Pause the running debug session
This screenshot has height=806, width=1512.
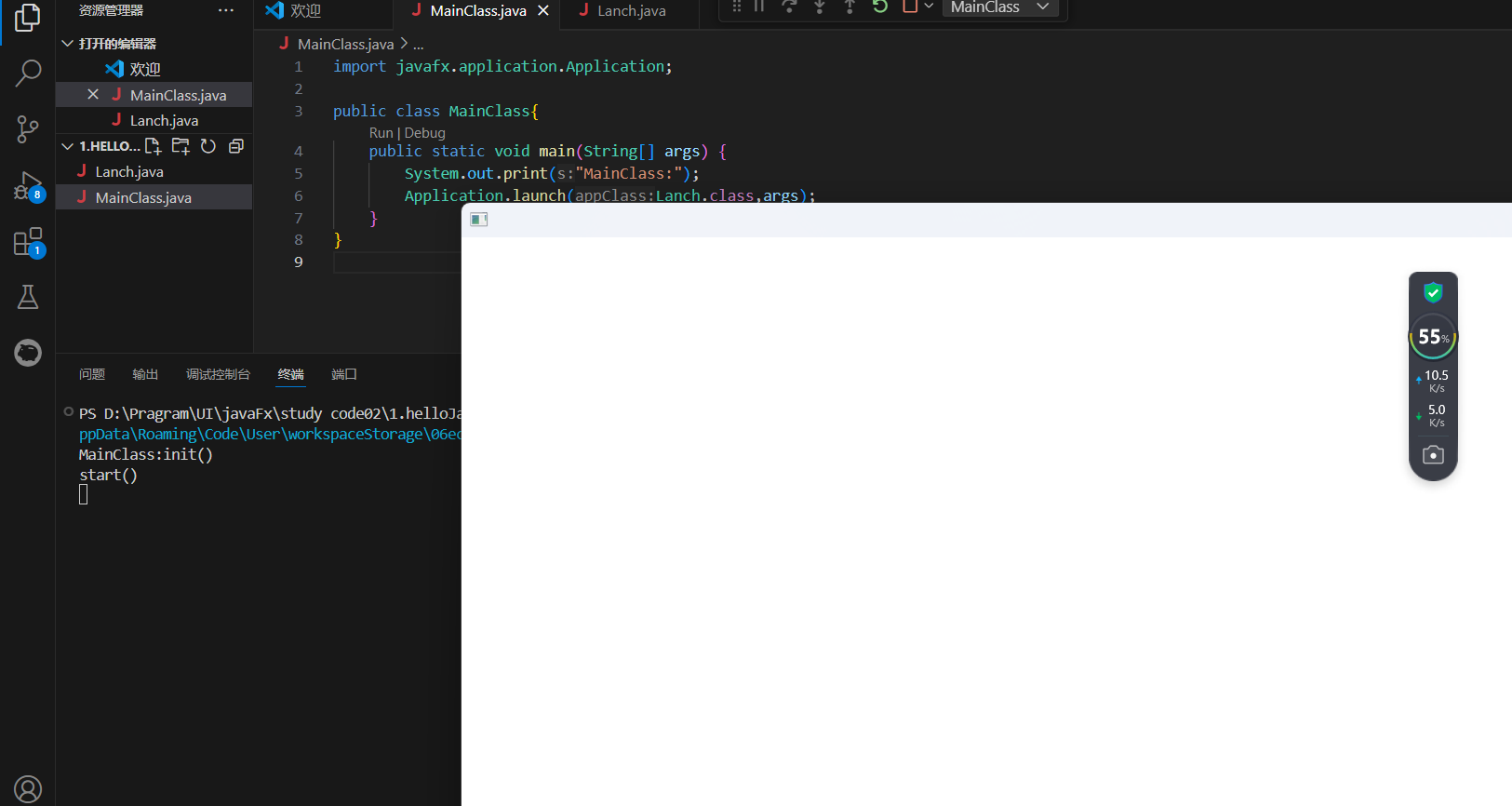click(759, 7)
